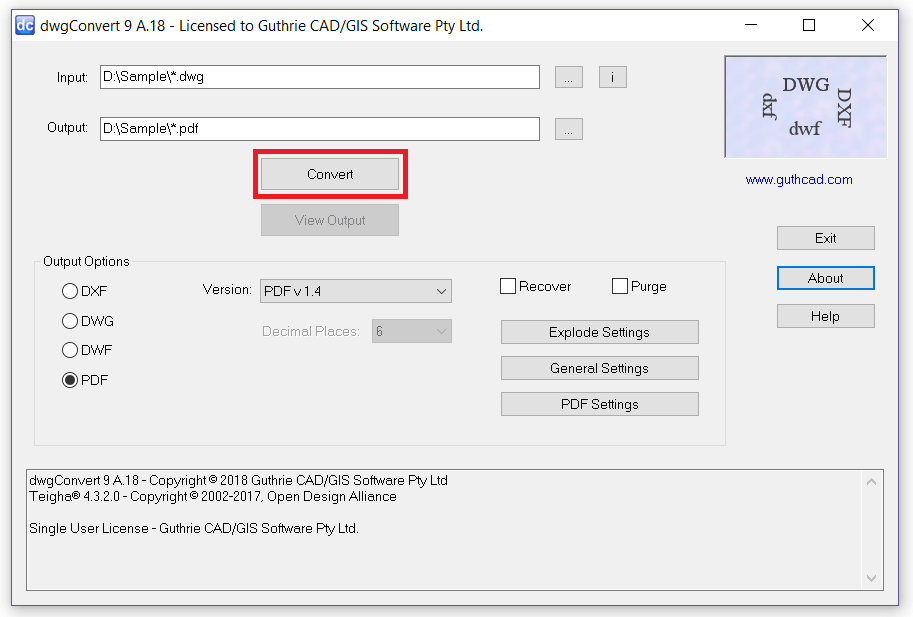This screenshot has height=617, width=913.
Task: Click the 'dwgConvert 9 A.18 - Copyright' log line
Action: coord(238,480)
